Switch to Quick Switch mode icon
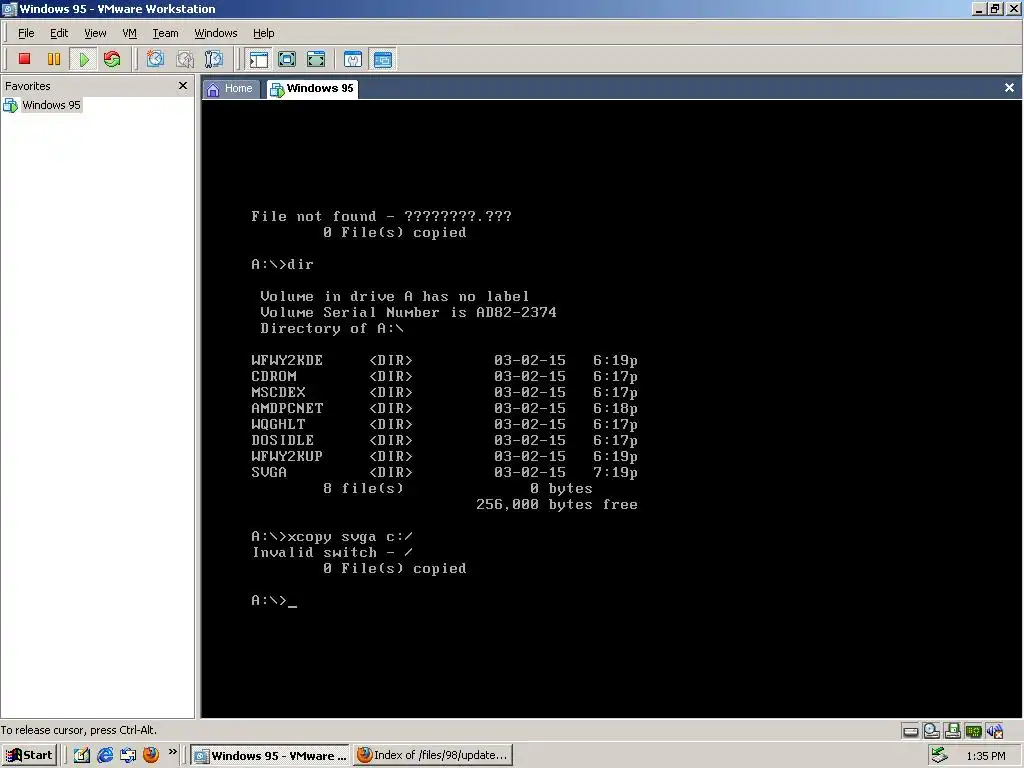 pos(287,59)
